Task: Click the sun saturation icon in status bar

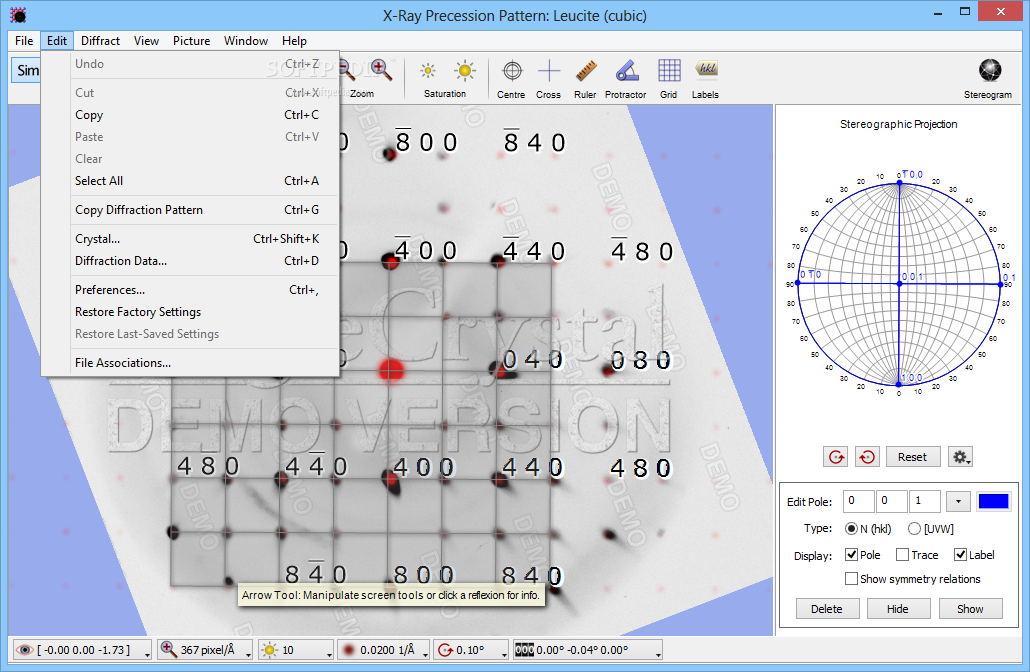Action: click(x=269, y=650)
